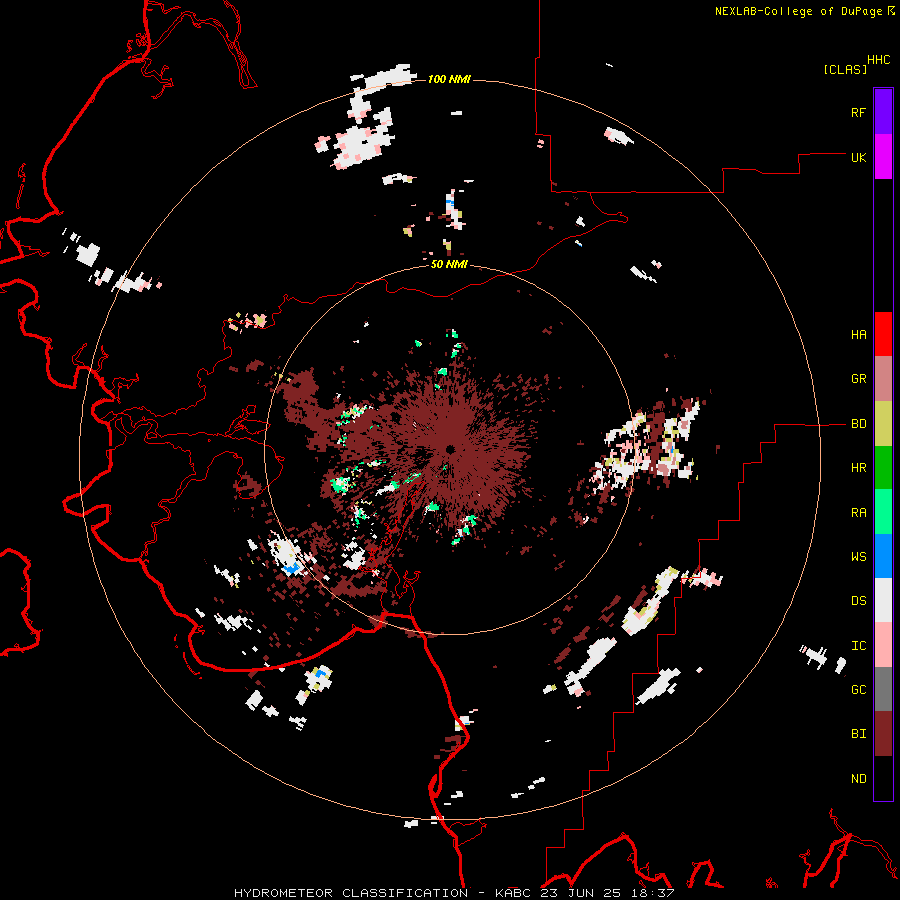The image size is (900, 900).
Task: Click the RF purple legend swatch
Action: (883, 111)
